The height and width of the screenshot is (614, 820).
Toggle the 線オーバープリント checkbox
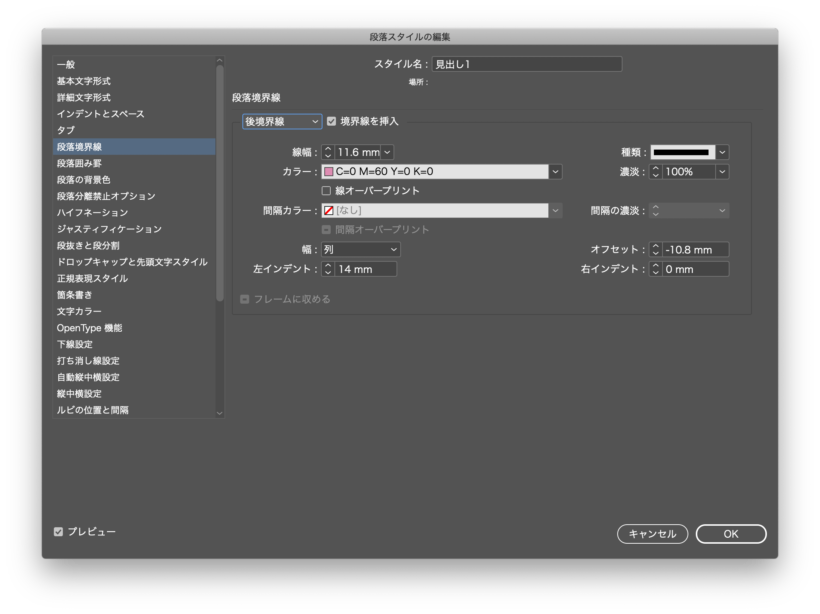pos(327,190)
